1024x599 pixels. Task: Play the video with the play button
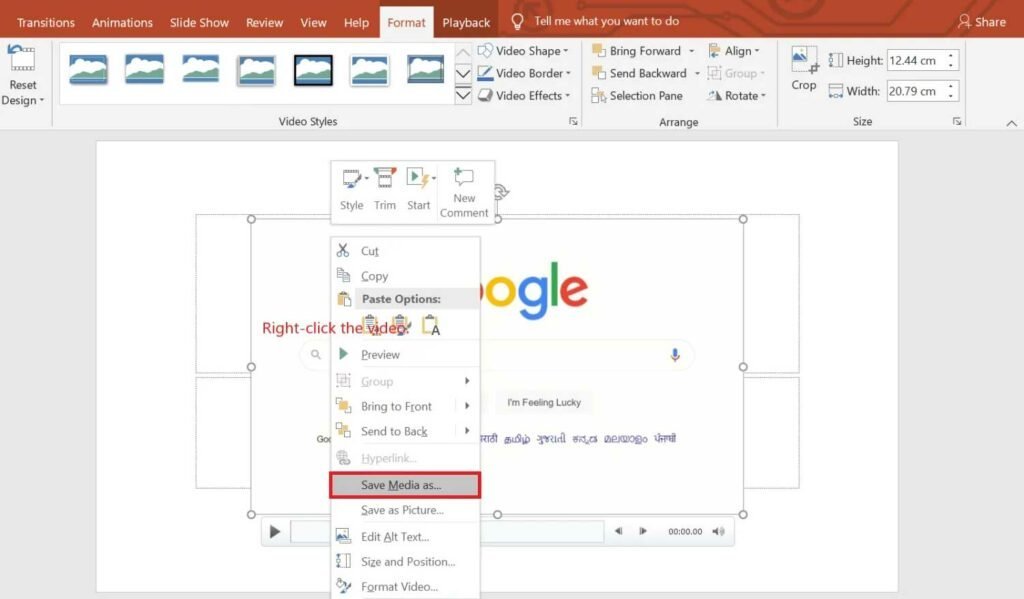(x=275, y=532)
